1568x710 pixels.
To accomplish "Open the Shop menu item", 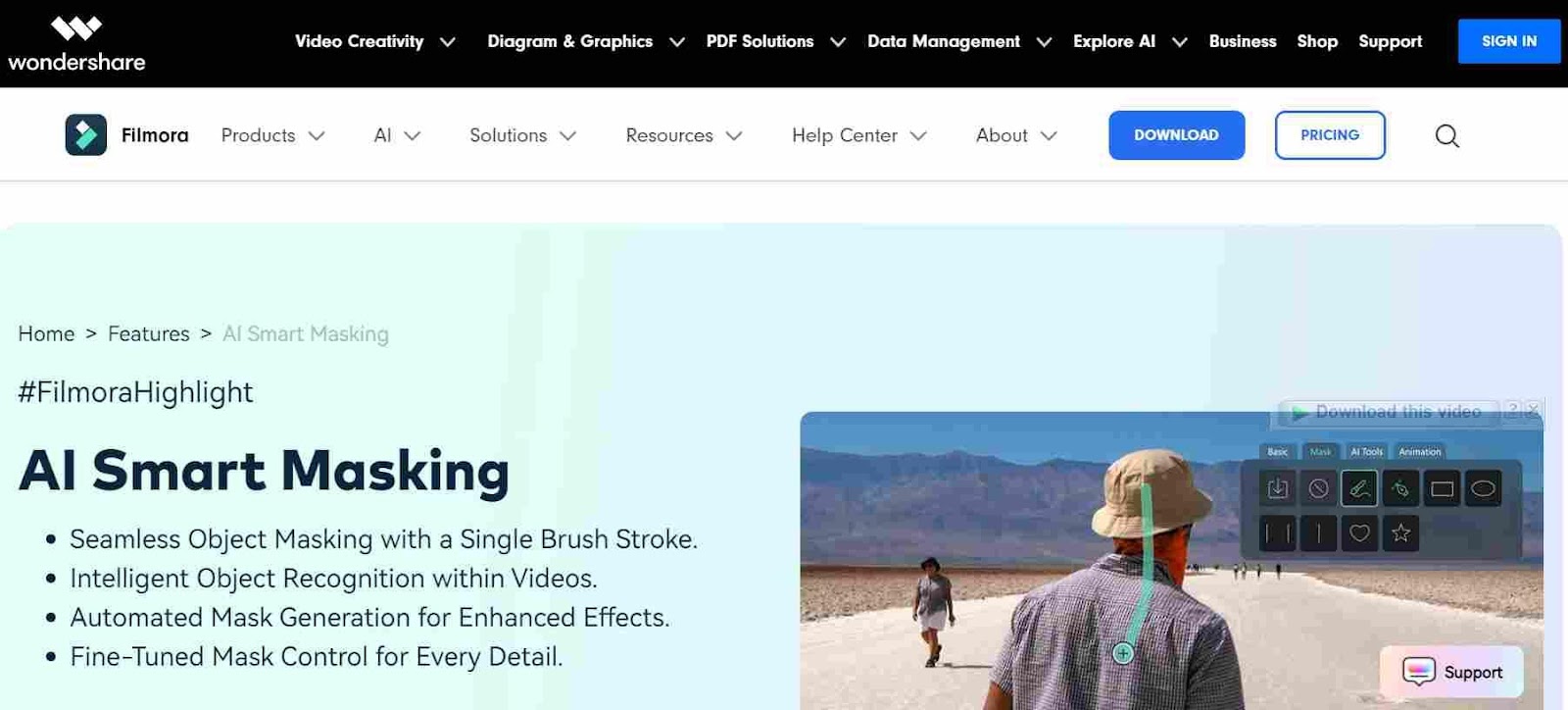I will 1317,41.
